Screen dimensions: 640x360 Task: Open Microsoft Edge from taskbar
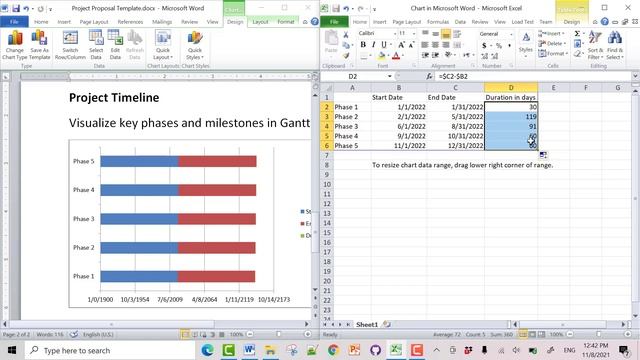[x=207, y=350]
